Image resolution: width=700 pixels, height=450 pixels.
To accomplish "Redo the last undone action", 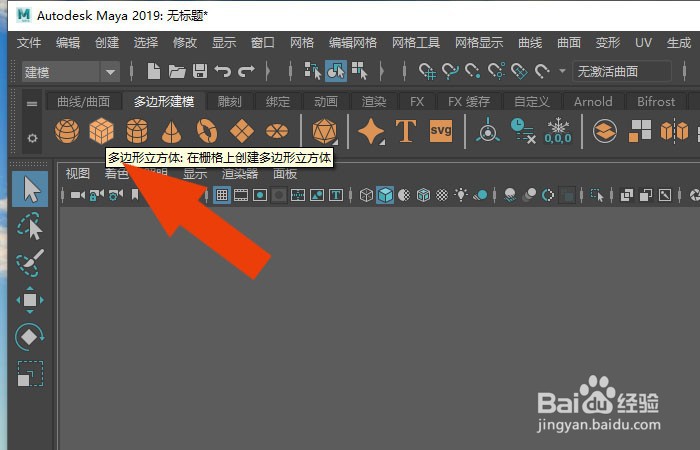I will tap(246, 71).
